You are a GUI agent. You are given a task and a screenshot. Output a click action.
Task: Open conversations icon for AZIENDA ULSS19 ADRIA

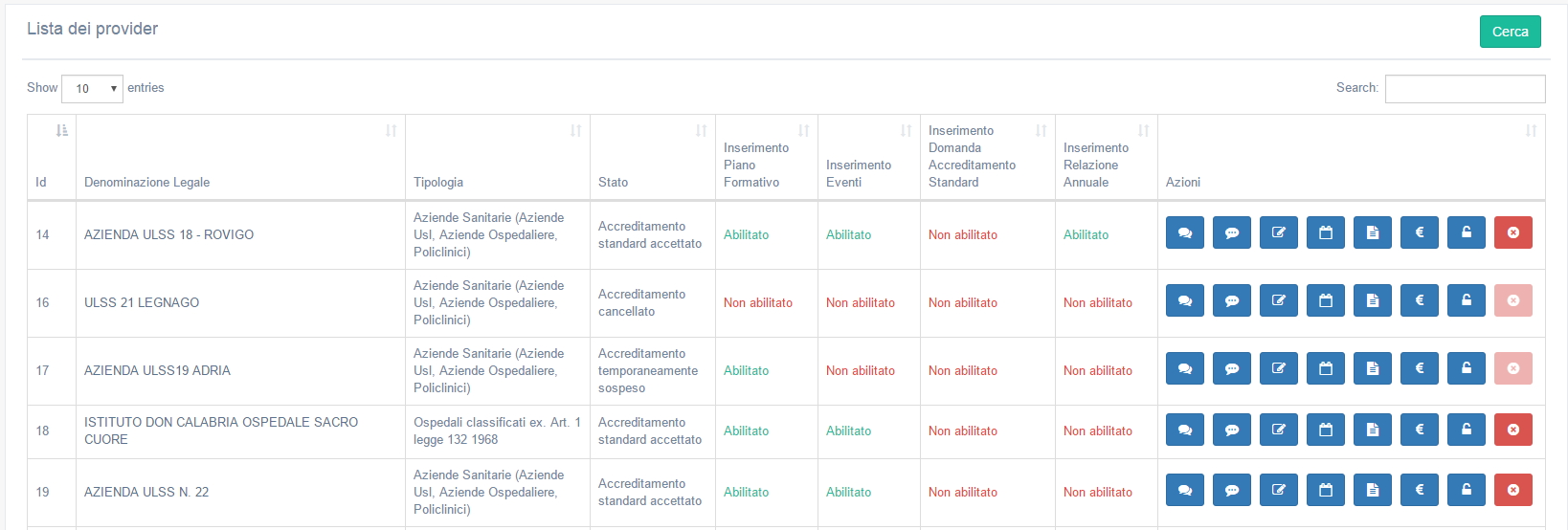coord(1184,368)
